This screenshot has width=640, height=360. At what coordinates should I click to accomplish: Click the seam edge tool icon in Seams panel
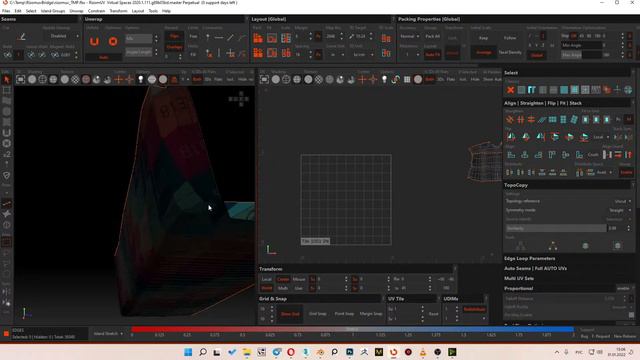click(x=22, y=37)
